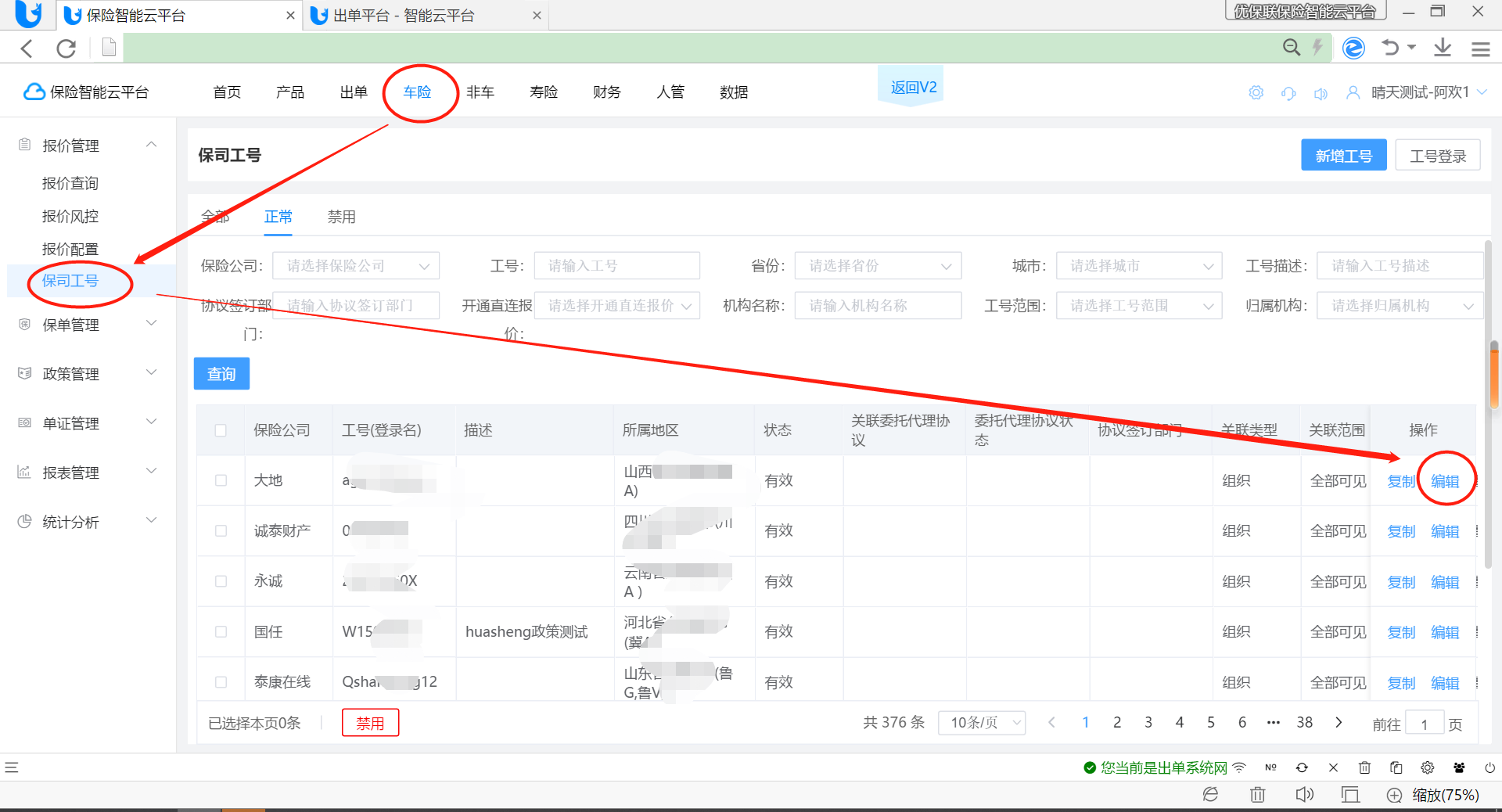Screen dimensions: 1502x812
Task: Switch to 出单平台 - 智能云平台 browser tab
Action: pyautogui.click(x=426, y=16)
